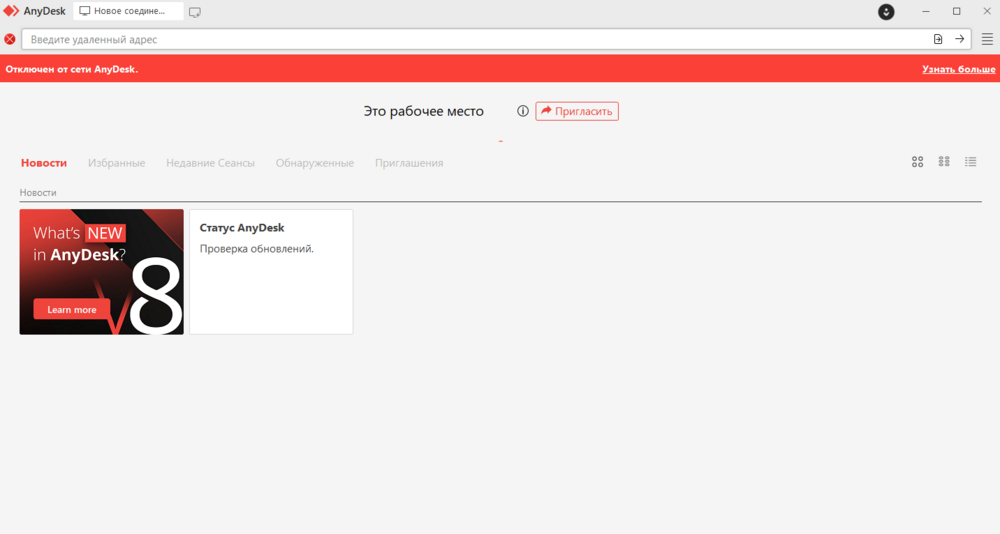Open the What's NEW in AnyDesk thumbnail

tap(101, 272)
